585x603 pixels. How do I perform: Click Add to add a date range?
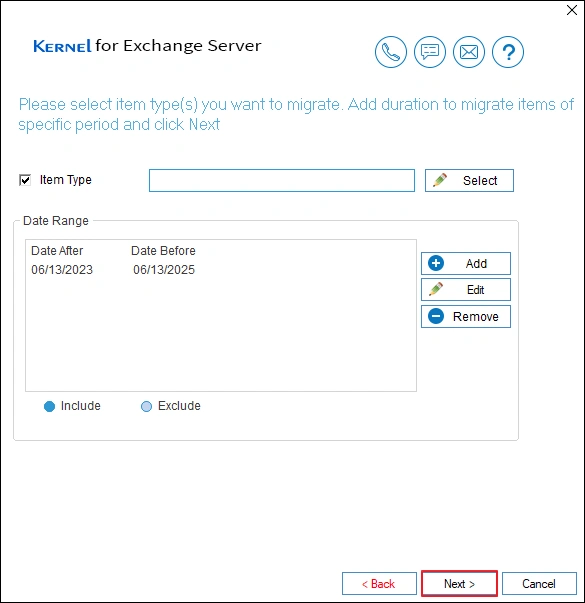click(x=466, y=263)
